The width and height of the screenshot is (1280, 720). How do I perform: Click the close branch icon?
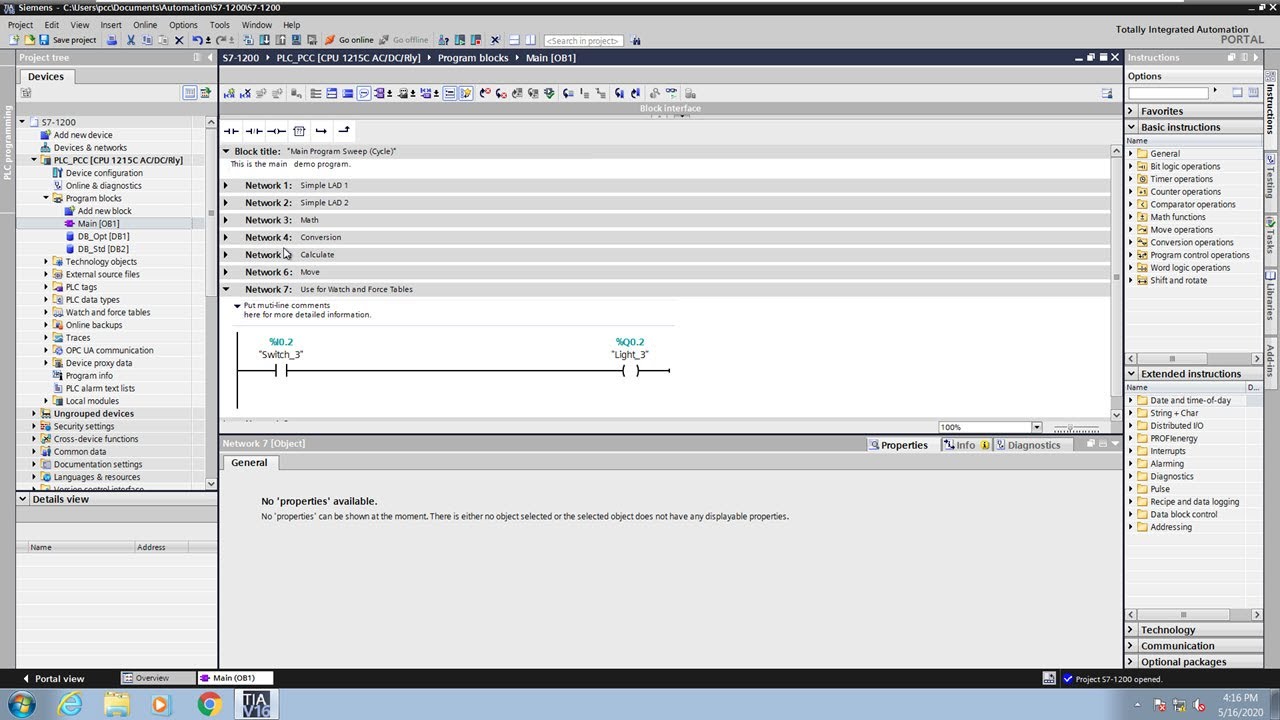click(x=344, y=131)
